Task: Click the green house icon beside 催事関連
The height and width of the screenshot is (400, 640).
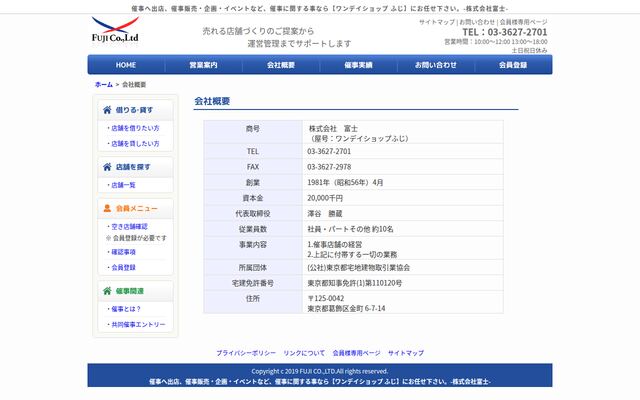Action: (107, 291)
